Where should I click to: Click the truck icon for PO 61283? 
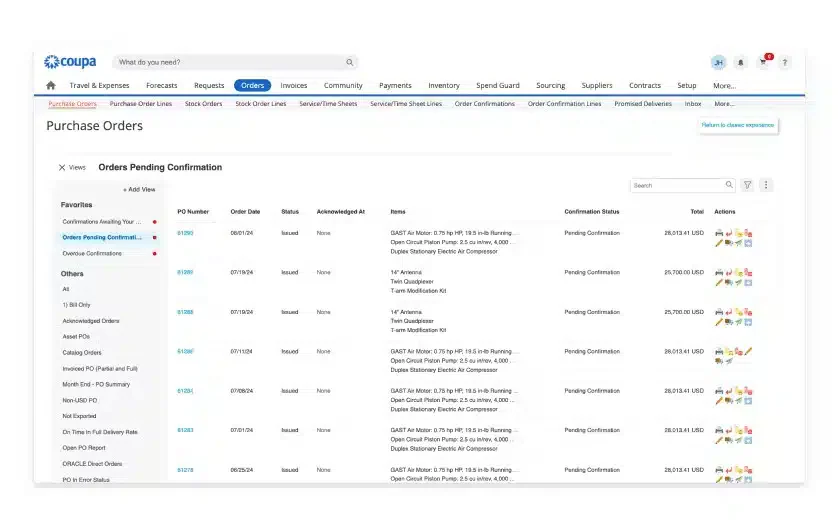(x=729, y=441)
